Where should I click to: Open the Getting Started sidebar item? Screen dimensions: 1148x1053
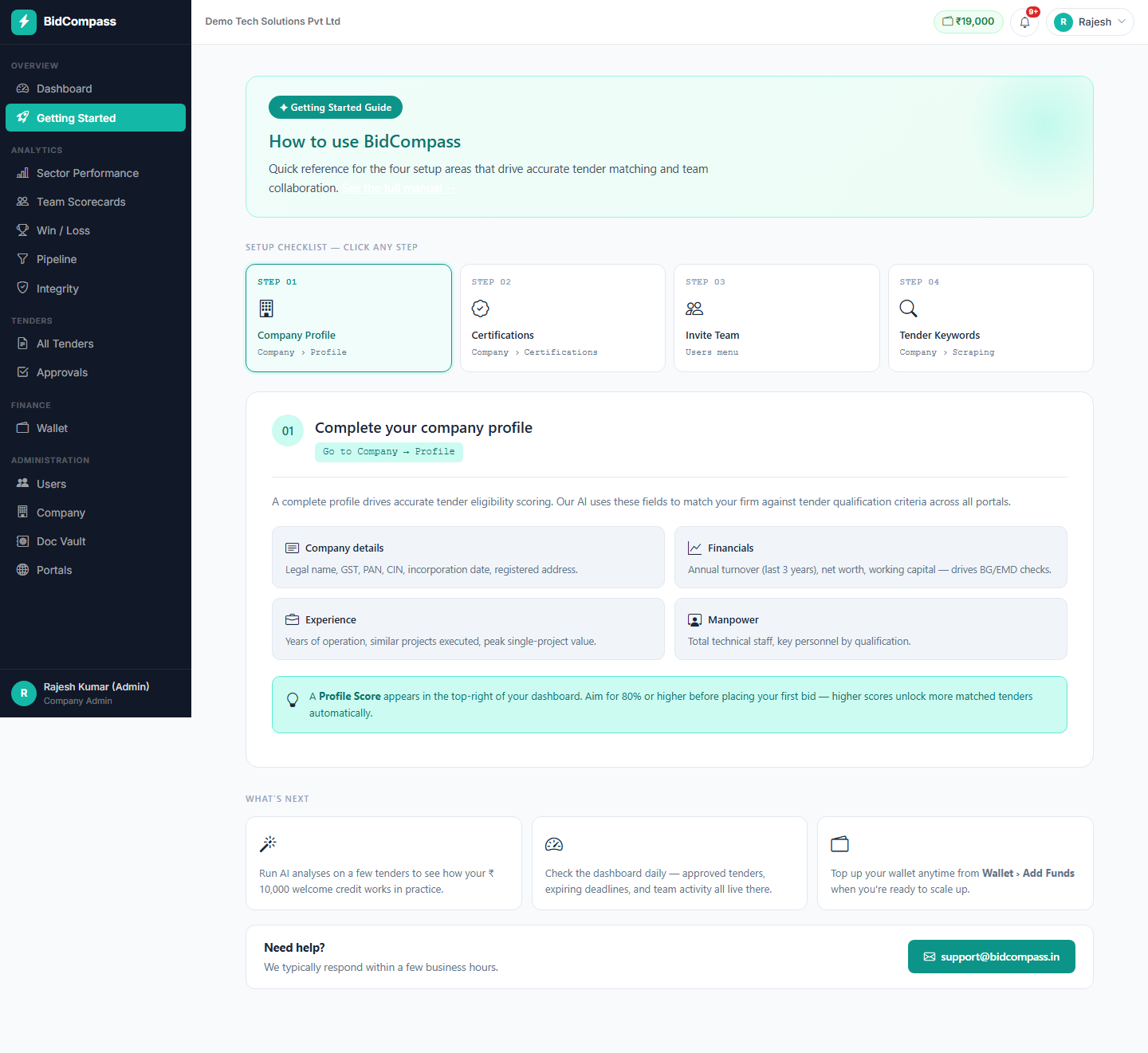96,118
